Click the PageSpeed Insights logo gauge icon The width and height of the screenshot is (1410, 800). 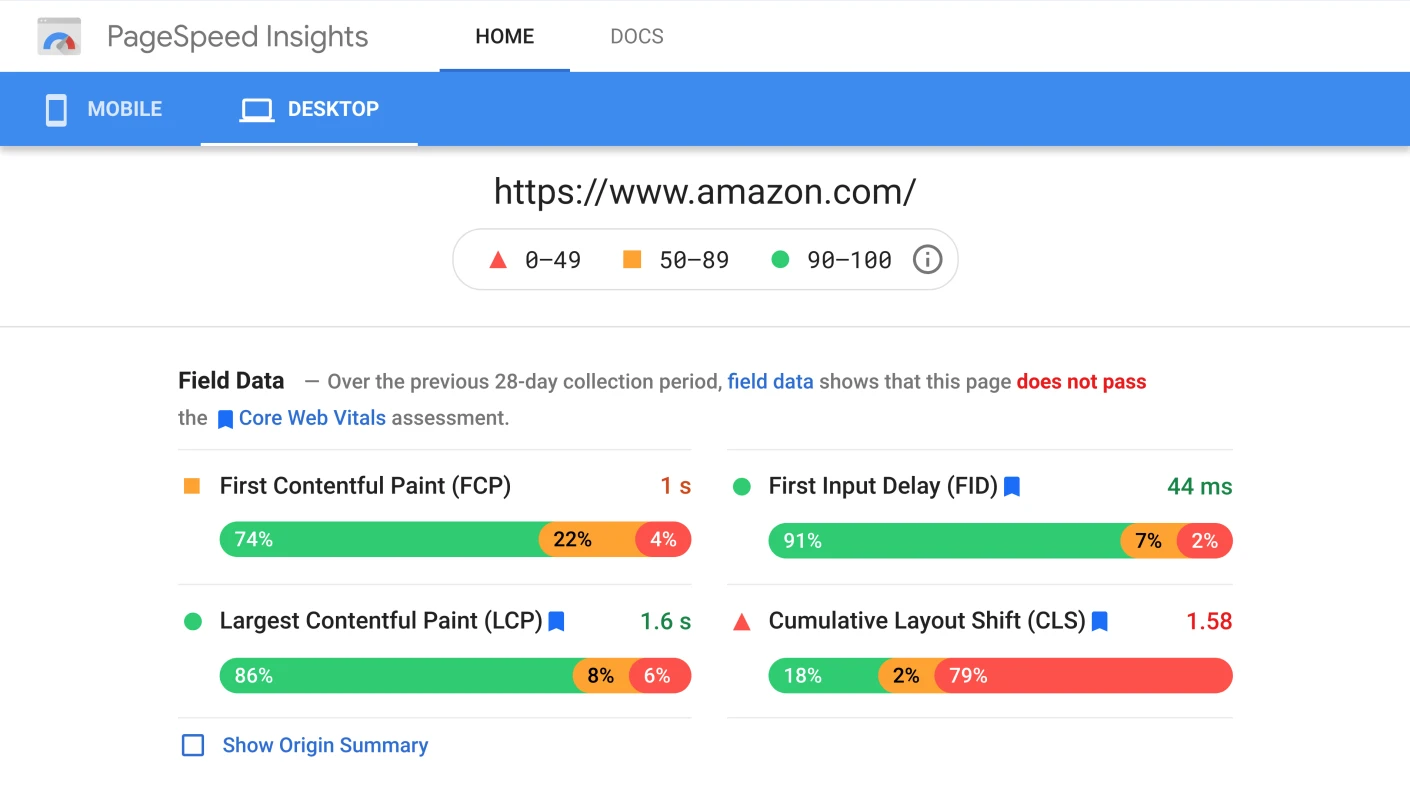[x=58, y=36]
